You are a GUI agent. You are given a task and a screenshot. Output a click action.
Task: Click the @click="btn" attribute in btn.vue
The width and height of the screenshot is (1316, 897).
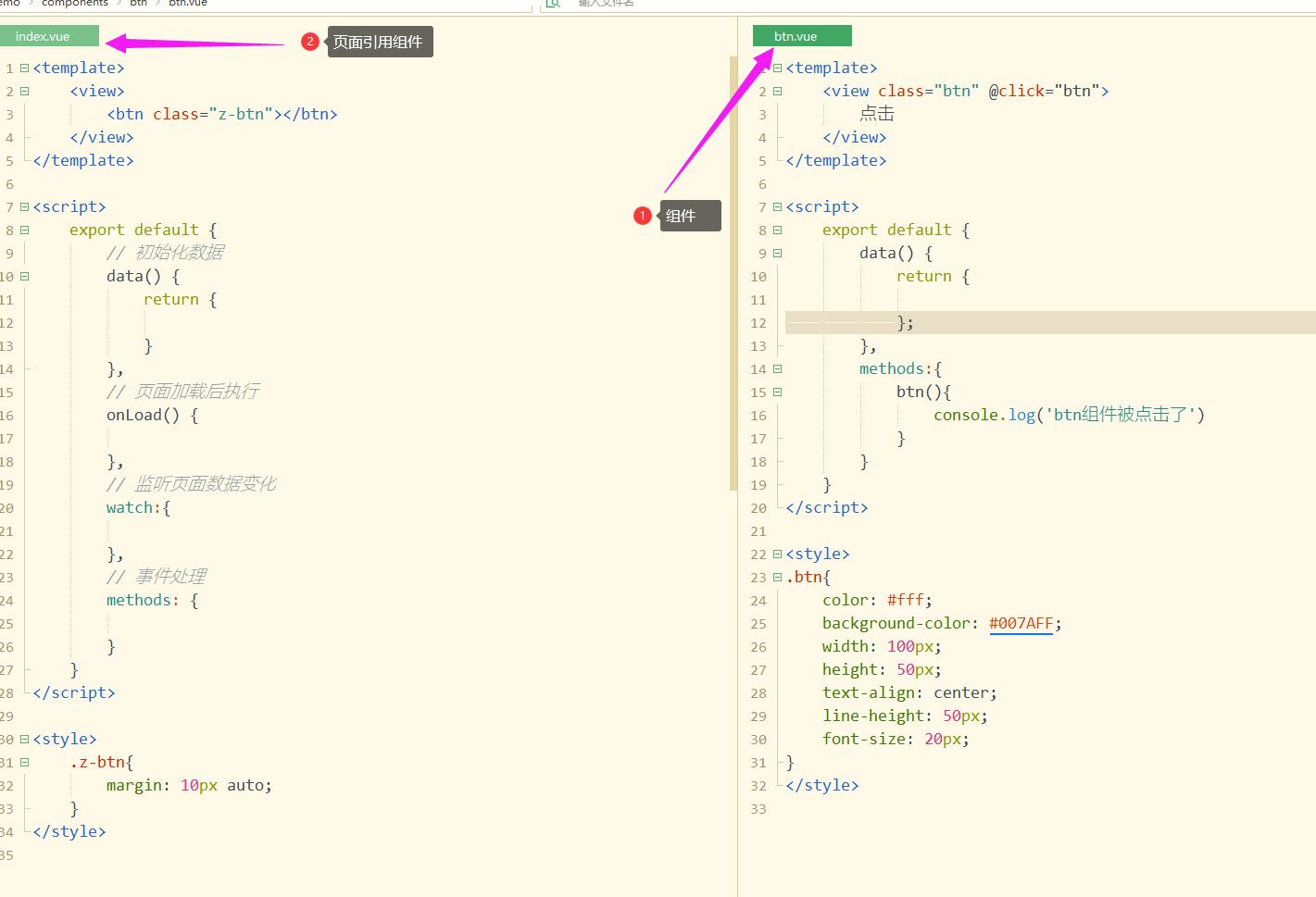point(1044,91)
